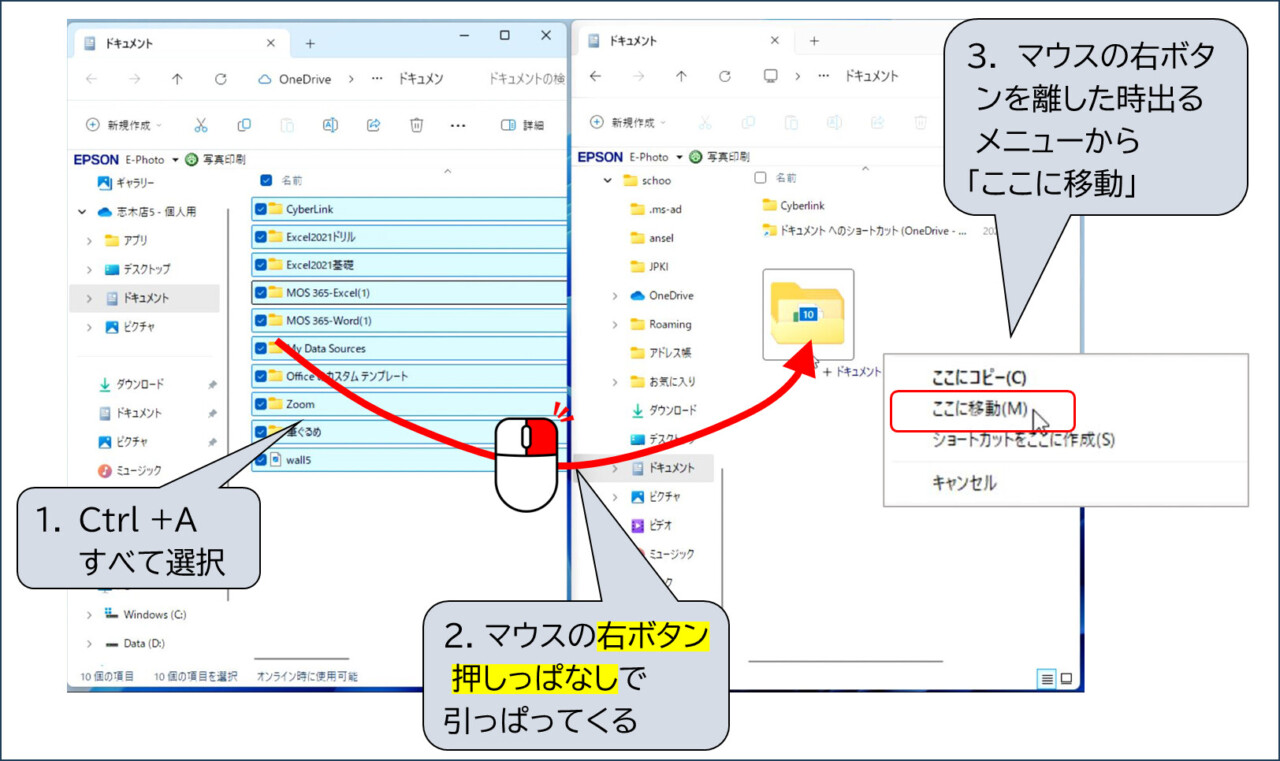This screenshot has width=1280, height=761.
Task: Click the Cut scissors icon in left window
Action: click(201, 125)
